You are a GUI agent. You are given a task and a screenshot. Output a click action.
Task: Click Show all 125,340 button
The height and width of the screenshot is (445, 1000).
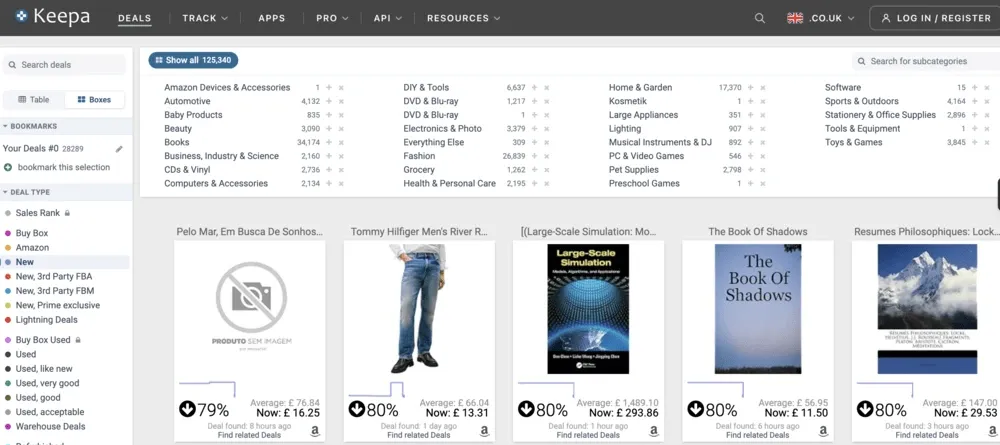(193, 60)
